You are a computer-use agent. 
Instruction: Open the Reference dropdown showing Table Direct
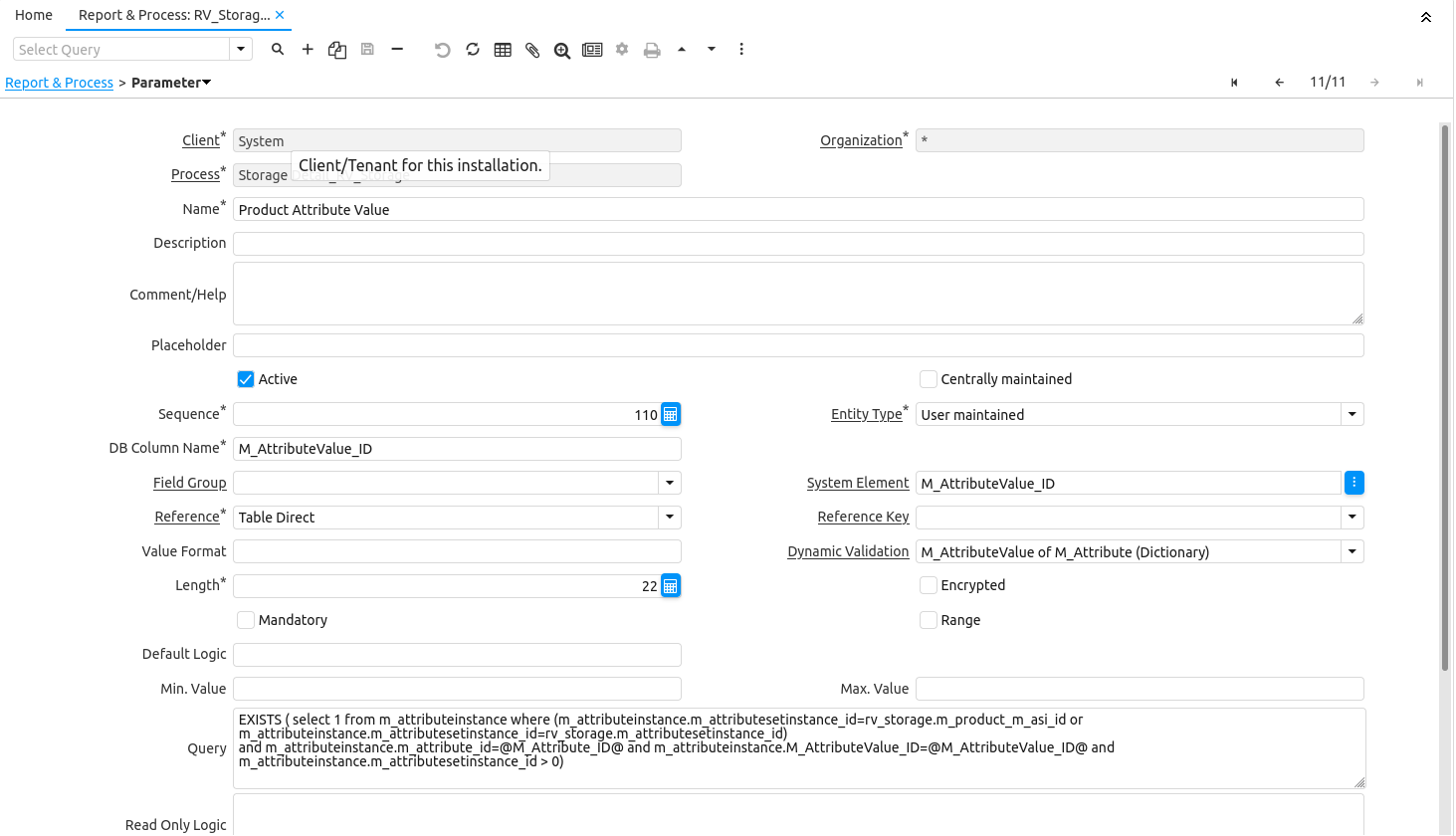pos(669,517)
